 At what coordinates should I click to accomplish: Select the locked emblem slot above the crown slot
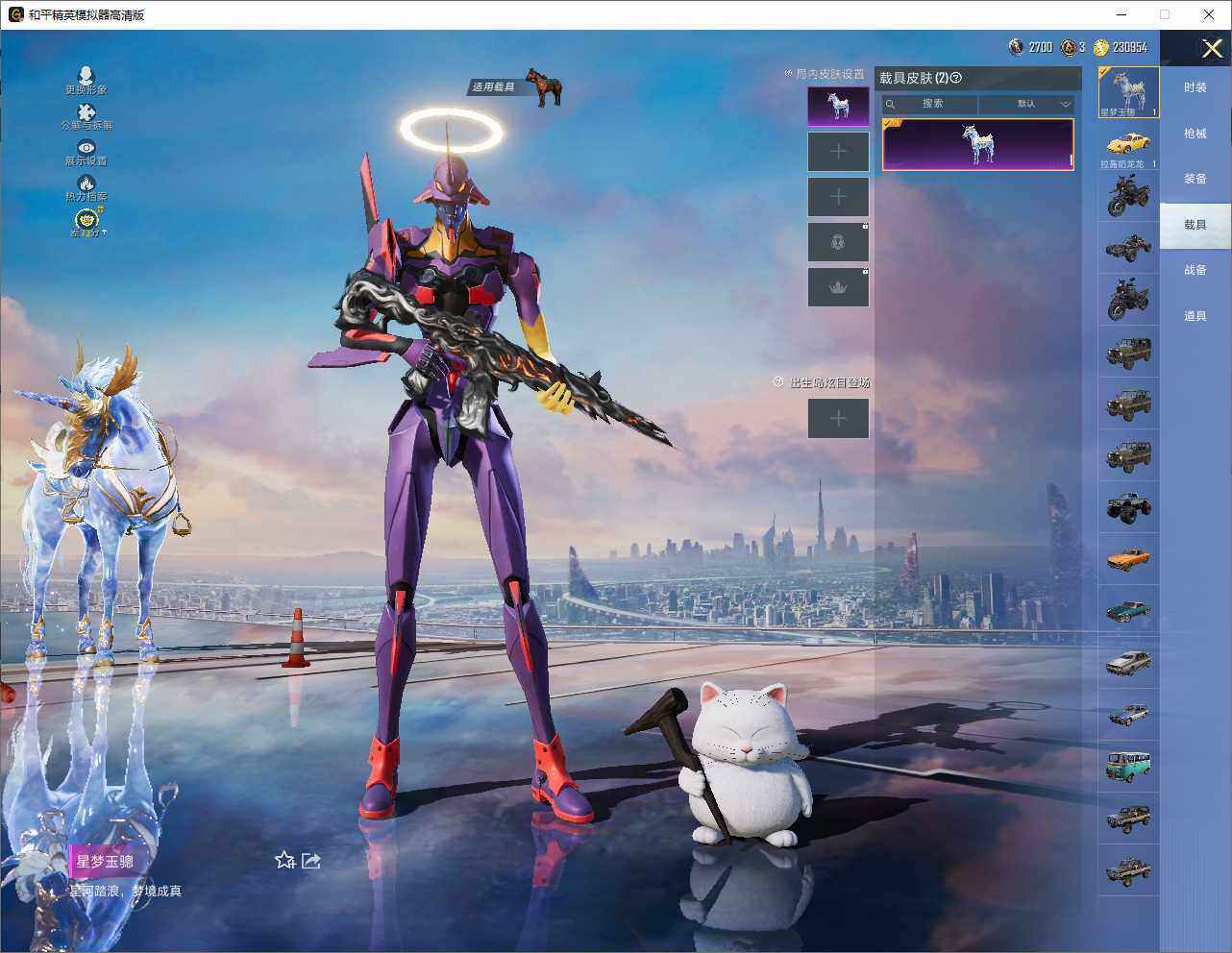pos(838,242)
